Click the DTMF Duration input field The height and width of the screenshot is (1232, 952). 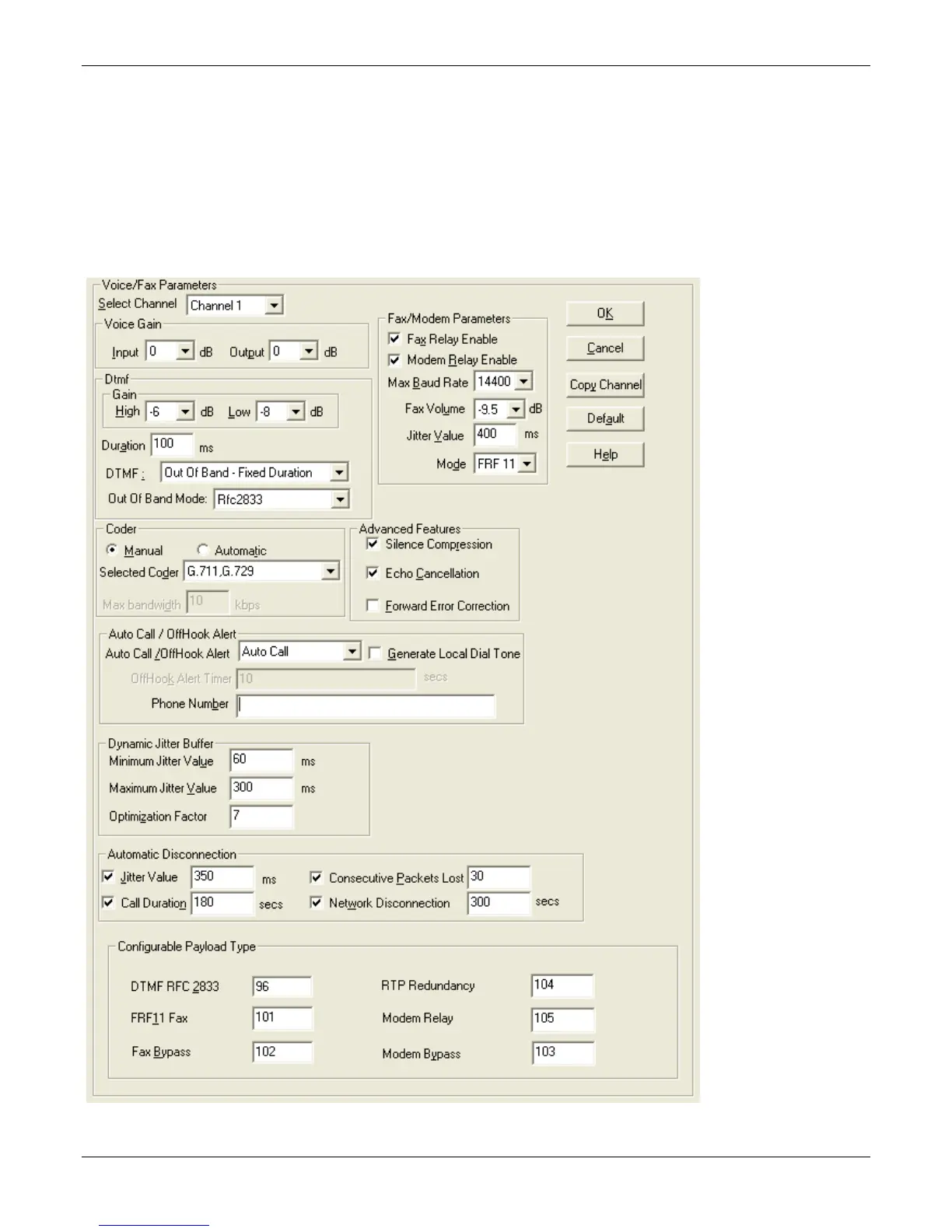(172, 445)
